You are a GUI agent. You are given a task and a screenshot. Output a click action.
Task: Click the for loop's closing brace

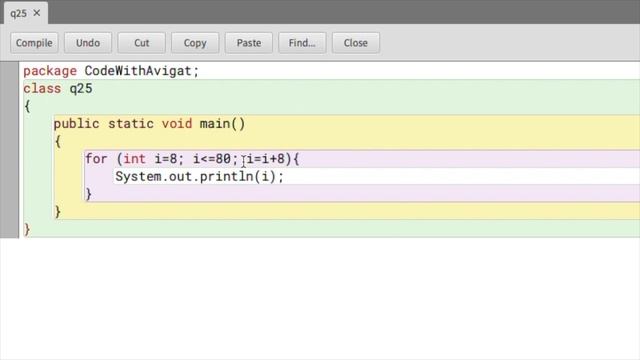click(88, 194)
